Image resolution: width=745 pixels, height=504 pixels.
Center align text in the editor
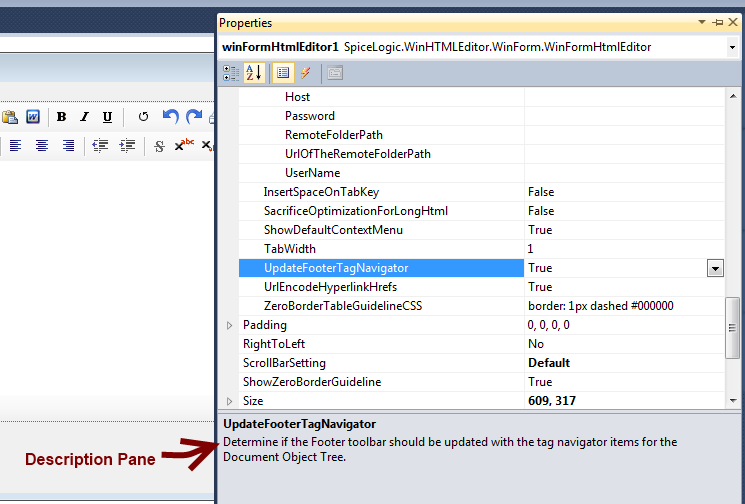click(x=42, y=146)
